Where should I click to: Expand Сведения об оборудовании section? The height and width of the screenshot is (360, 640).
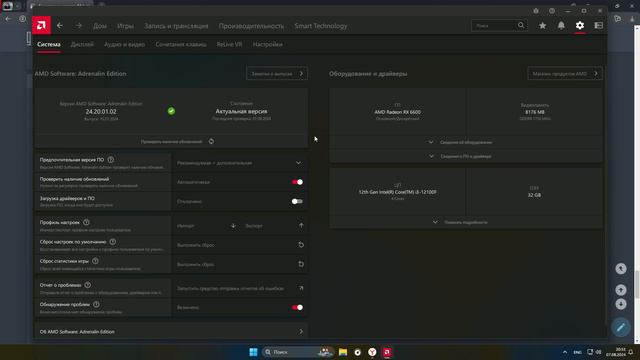466,142
